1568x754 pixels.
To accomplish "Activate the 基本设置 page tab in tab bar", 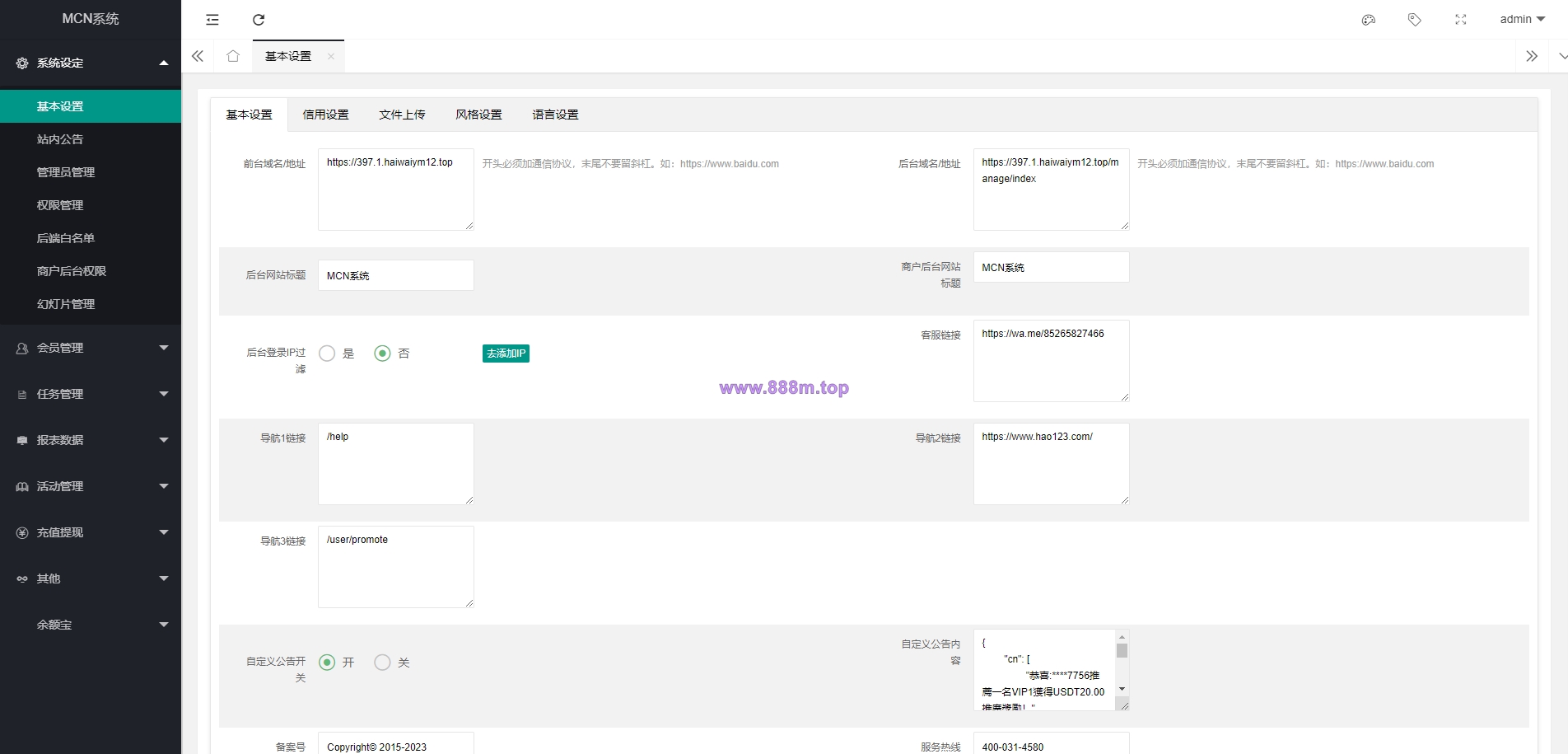I will pos(288,56).
